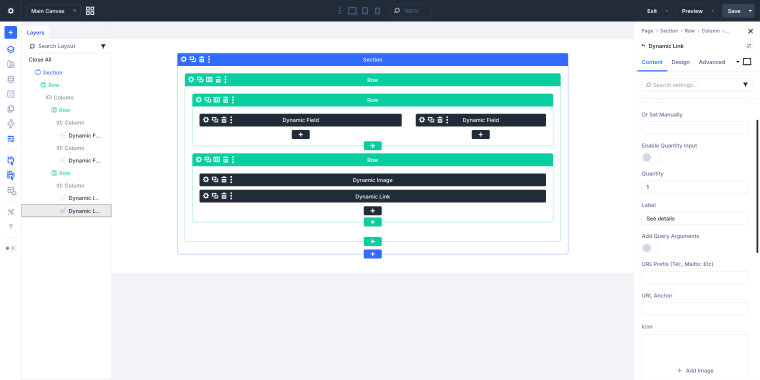Add module below the Dynamic Link module
This screenshot has width=760, height=380.
click(372, 211)
